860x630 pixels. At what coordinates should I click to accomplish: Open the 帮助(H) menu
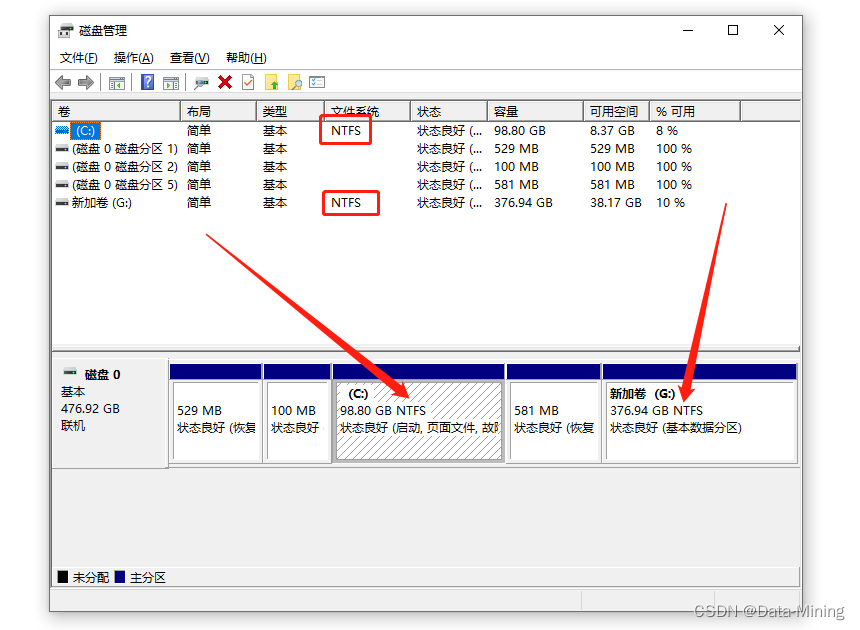tap(246, 58)
